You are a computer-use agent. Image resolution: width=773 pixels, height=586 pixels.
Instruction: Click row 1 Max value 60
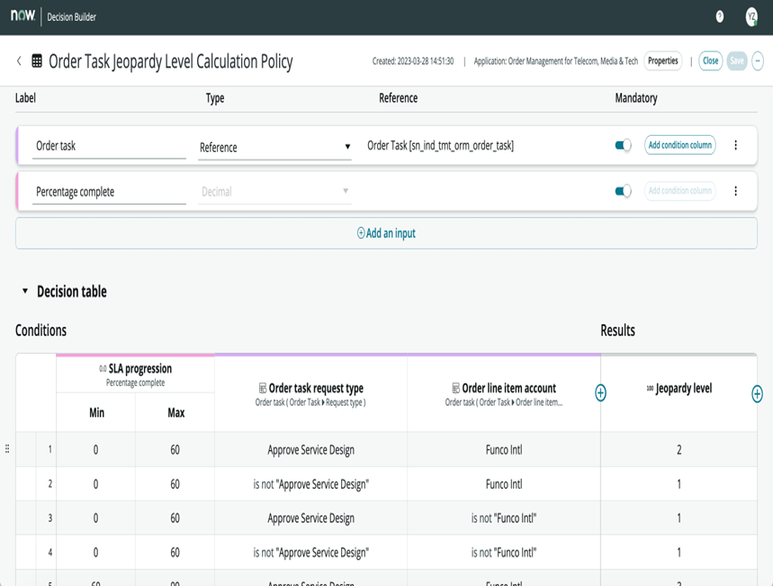[175, 449]
